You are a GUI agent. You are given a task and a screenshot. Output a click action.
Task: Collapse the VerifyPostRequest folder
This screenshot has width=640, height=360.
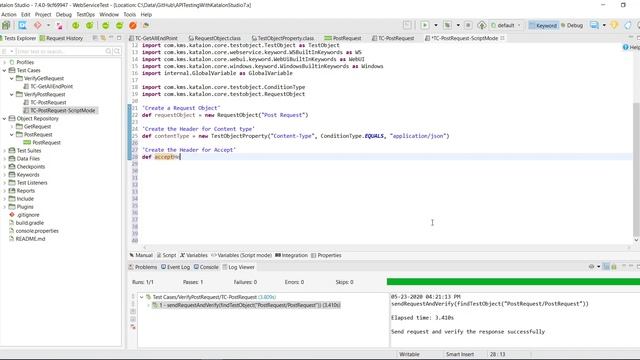[12, 94]
